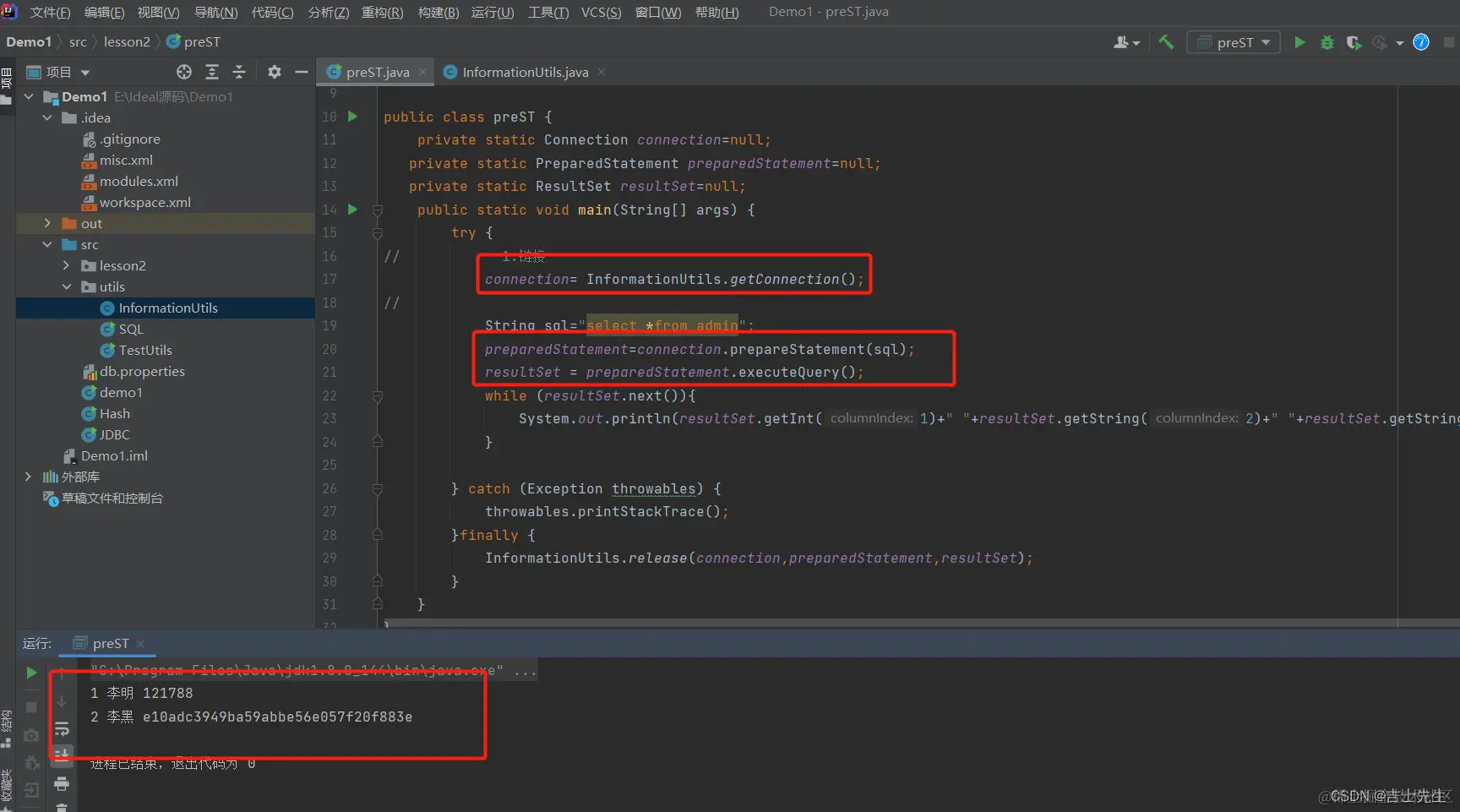Open the 运行(U) menu

pos(493,12)
